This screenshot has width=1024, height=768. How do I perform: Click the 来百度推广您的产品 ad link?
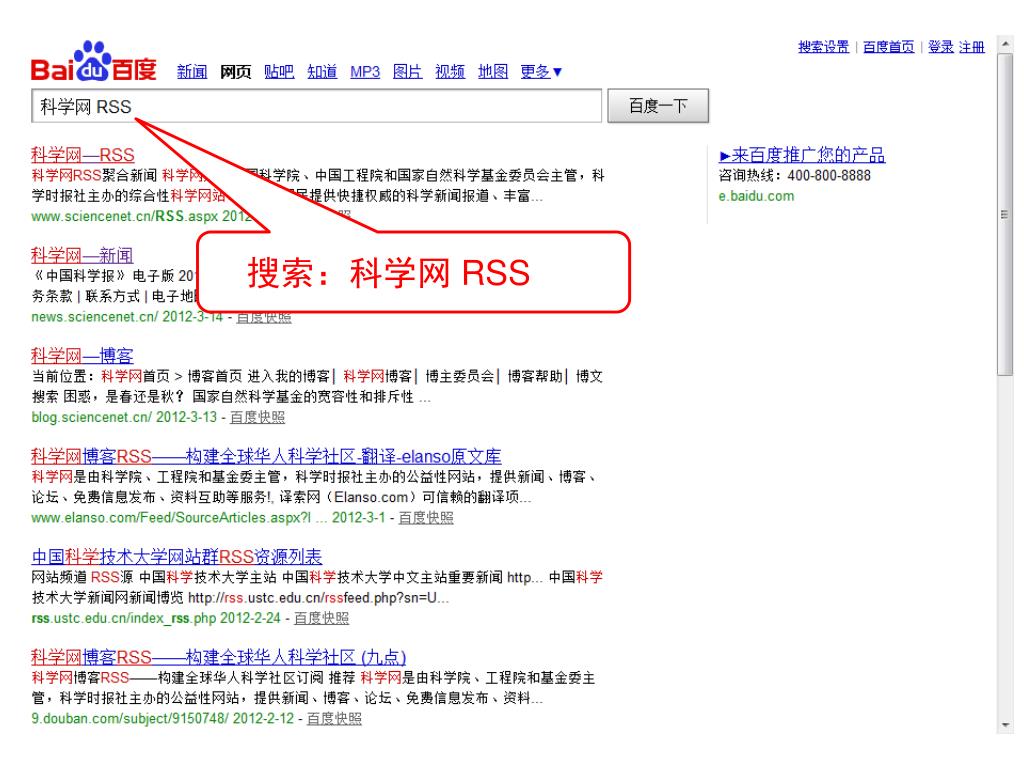pos(802,155)
